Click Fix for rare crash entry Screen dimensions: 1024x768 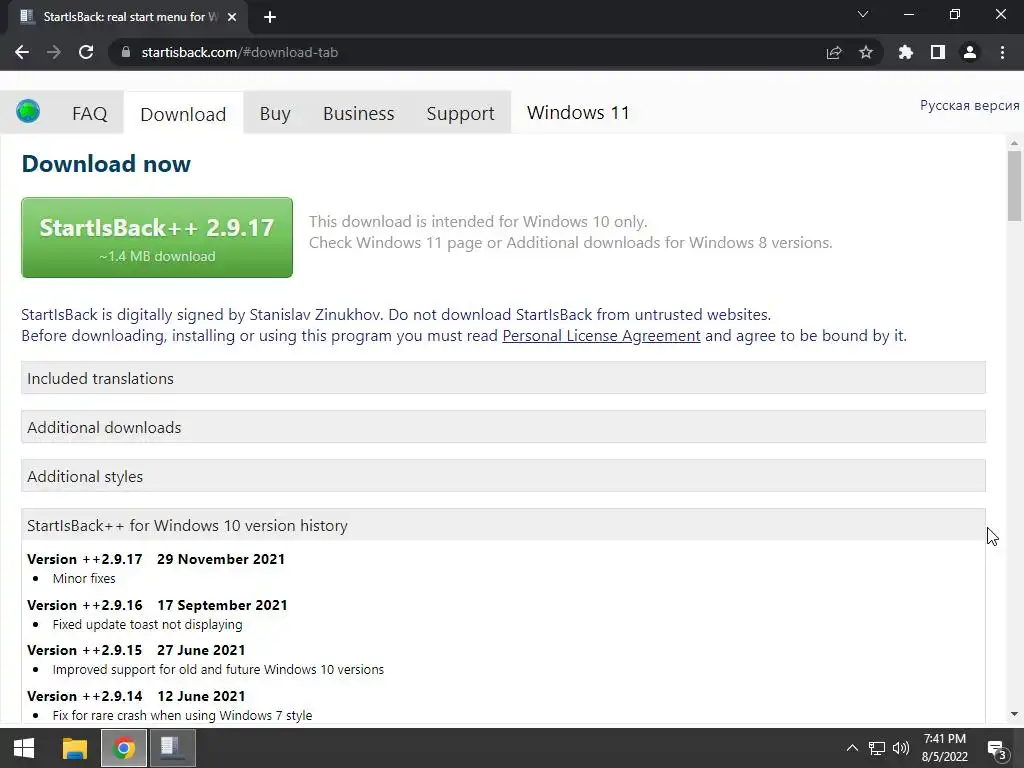[182, 716]
